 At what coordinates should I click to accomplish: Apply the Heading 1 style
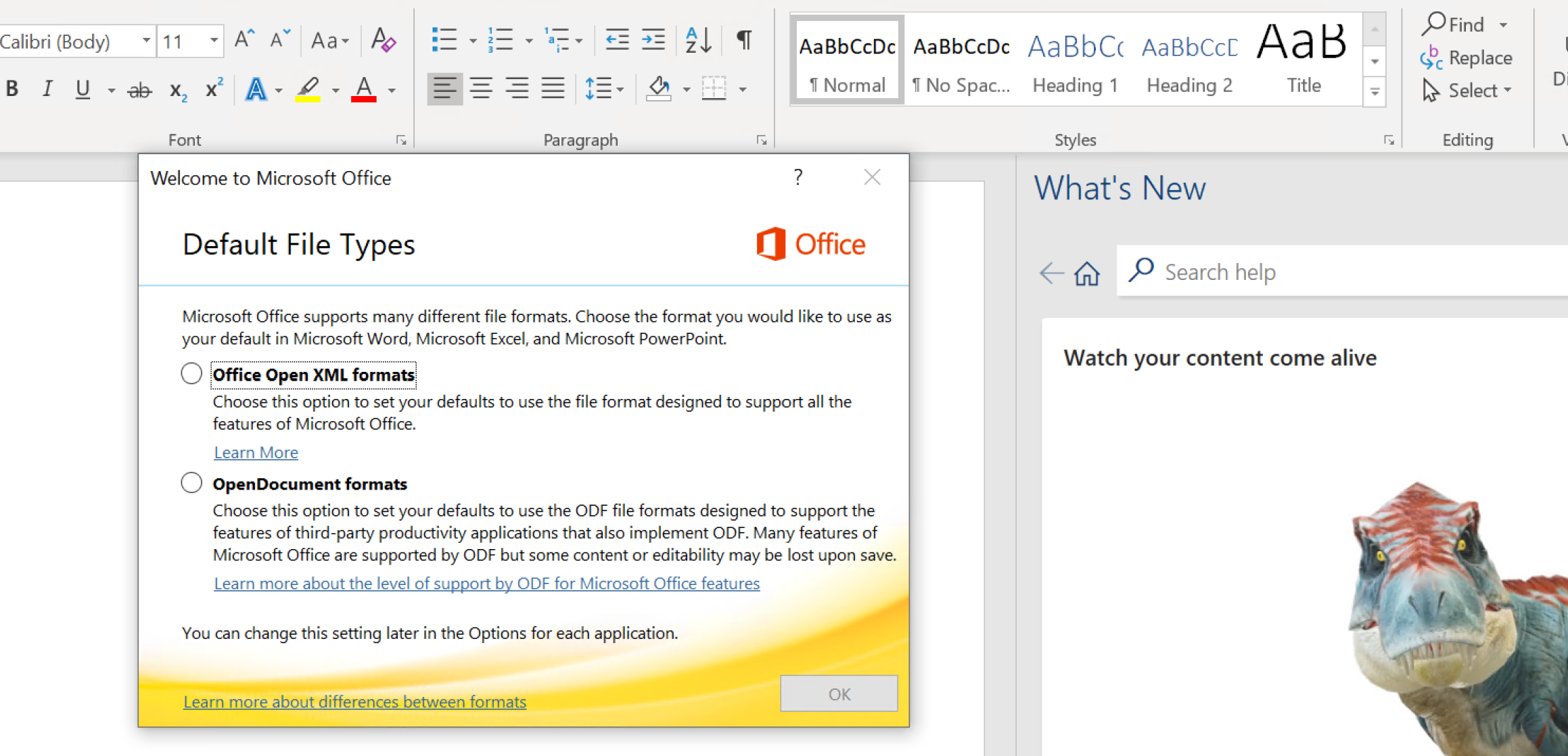click(1075, 61)
